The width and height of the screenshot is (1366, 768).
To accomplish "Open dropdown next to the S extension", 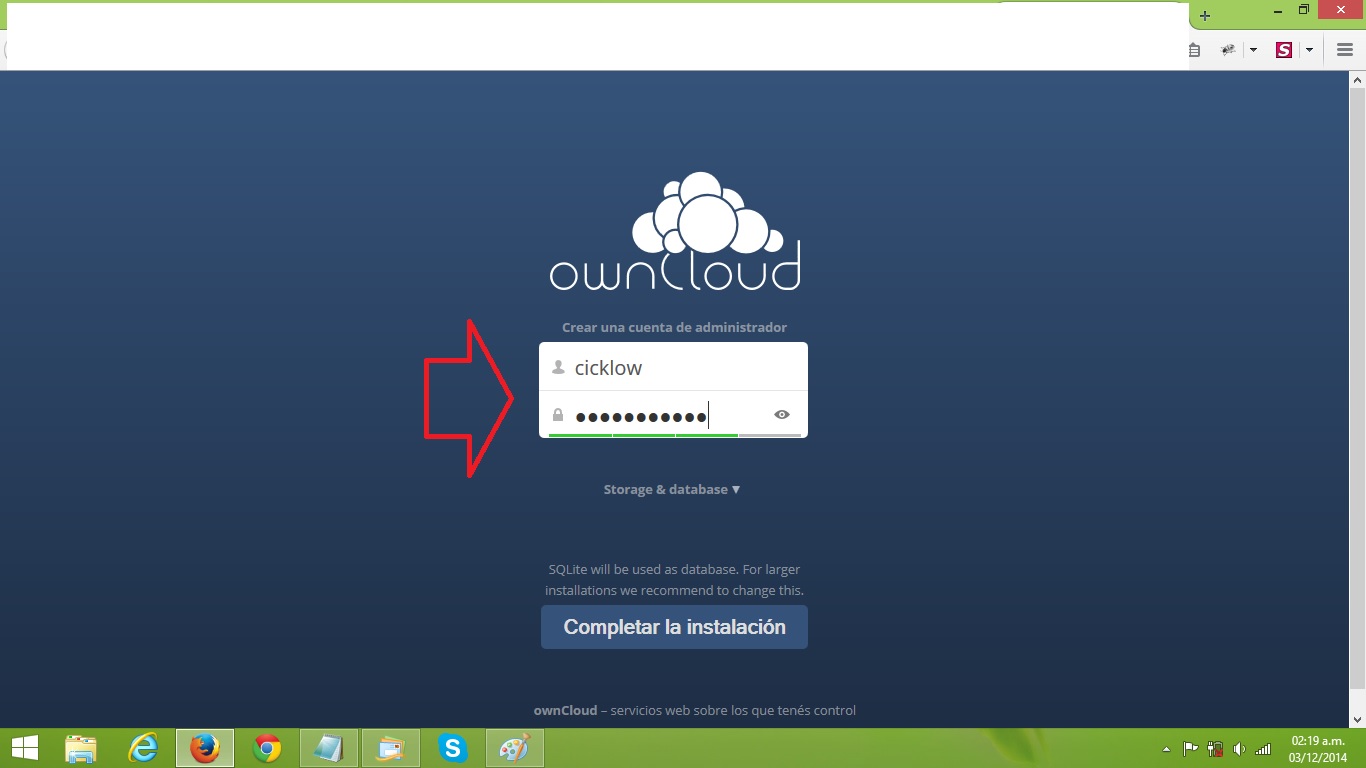I will coord(1309,50).
